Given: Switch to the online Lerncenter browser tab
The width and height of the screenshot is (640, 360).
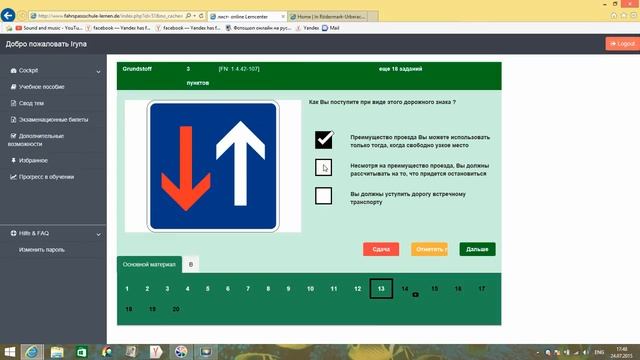Looking at the screenshot, I should pyautogui.click(x=247, y=16).
